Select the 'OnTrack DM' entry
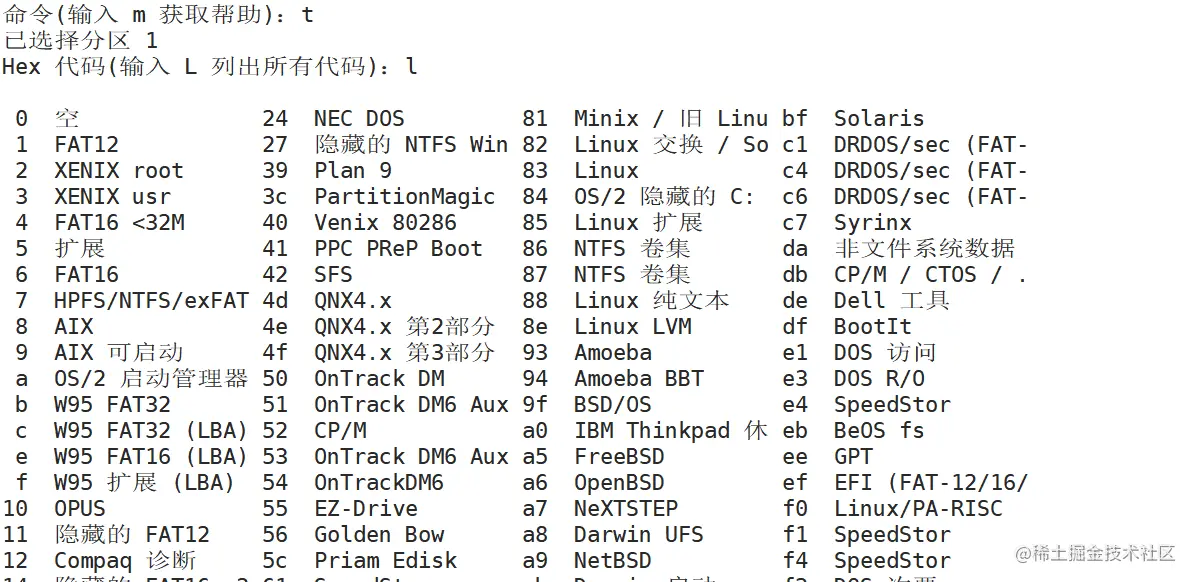 pyautogui.click(x=378, y=378)
